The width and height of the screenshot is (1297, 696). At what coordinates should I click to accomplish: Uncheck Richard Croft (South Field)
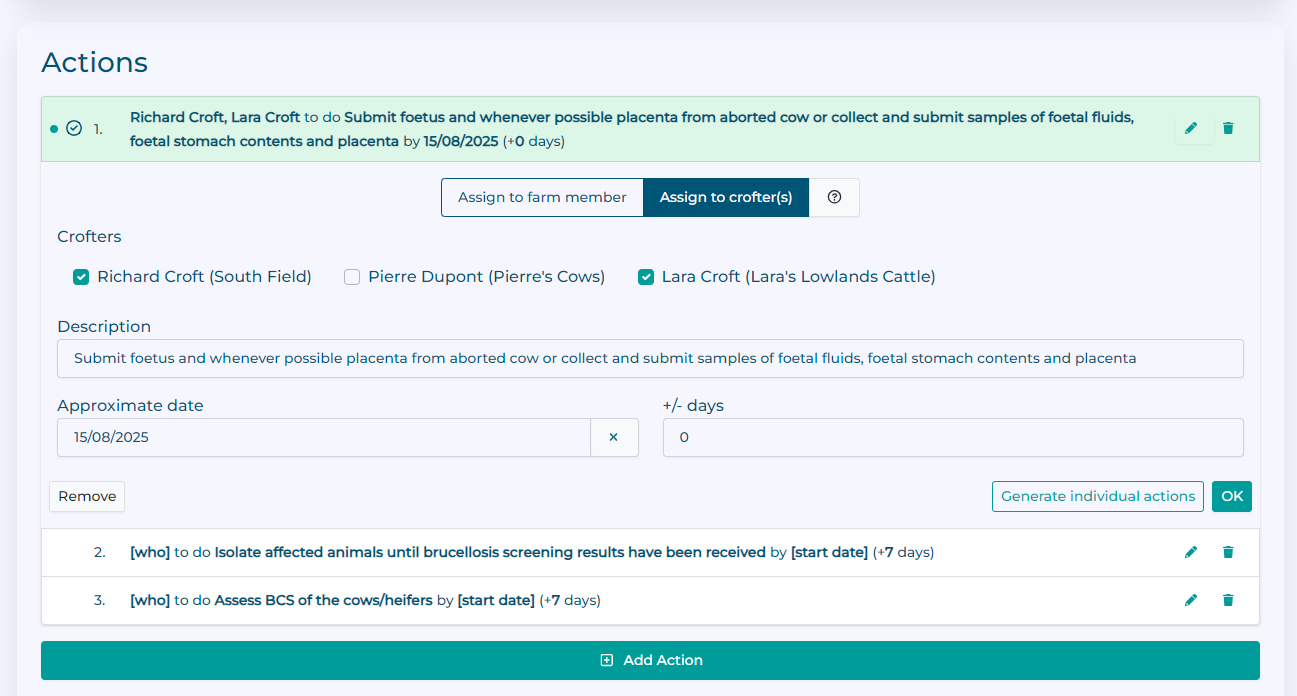tap(81, 277)
